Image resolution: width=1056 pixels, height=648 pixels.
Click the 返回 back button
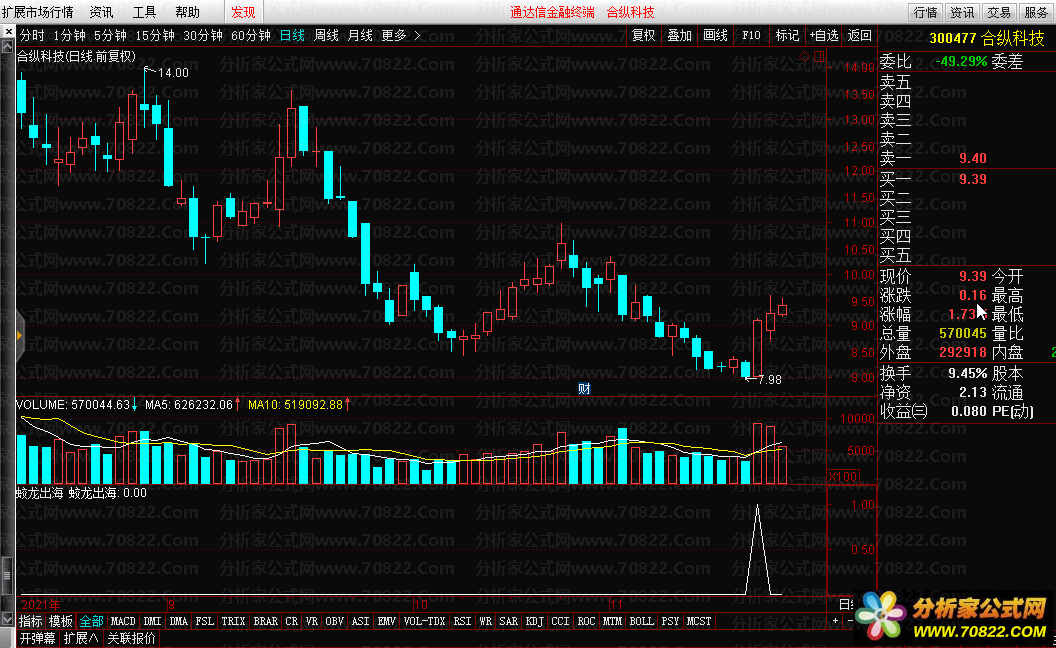click(x=859, y=35)
